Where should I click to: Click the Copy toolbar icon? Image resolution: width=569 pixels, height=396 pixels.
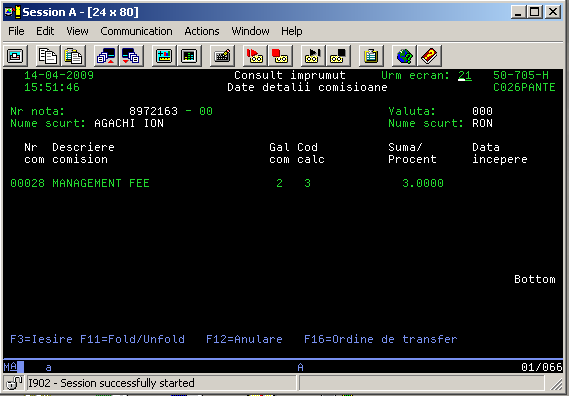coord(48,56)
